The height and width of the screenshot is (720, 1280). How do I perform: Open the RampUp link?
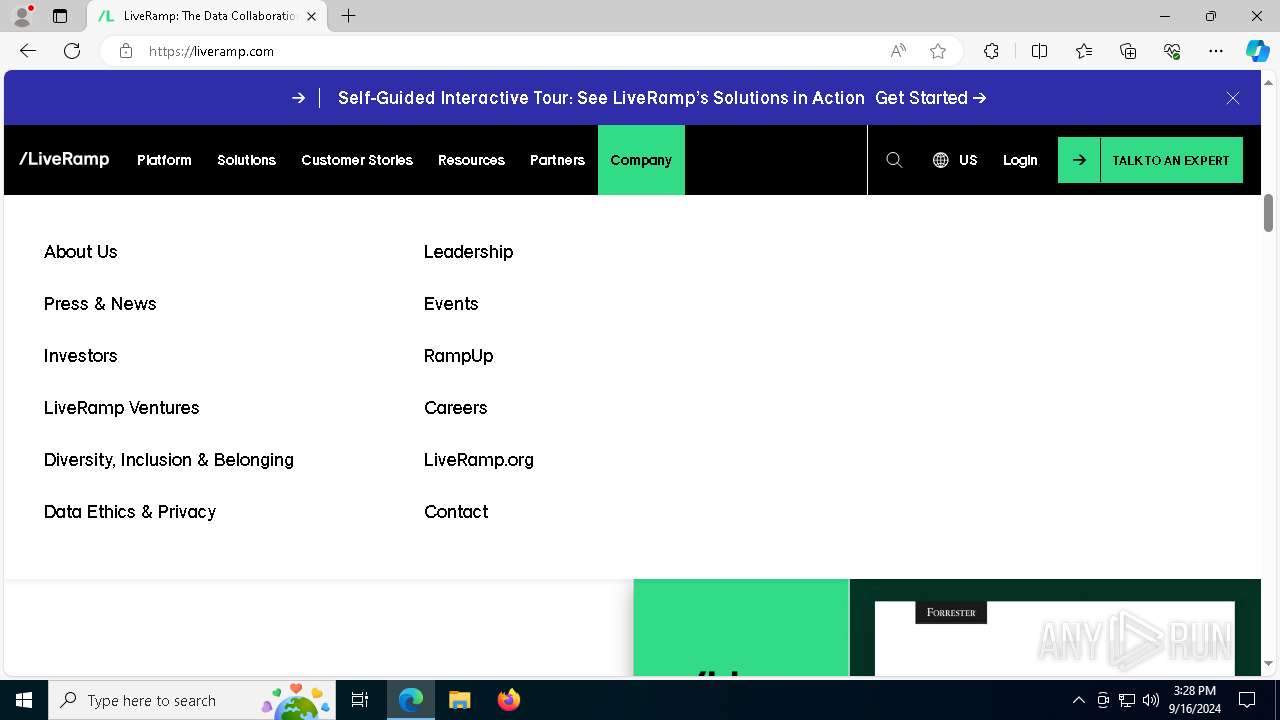coord(458,356)
